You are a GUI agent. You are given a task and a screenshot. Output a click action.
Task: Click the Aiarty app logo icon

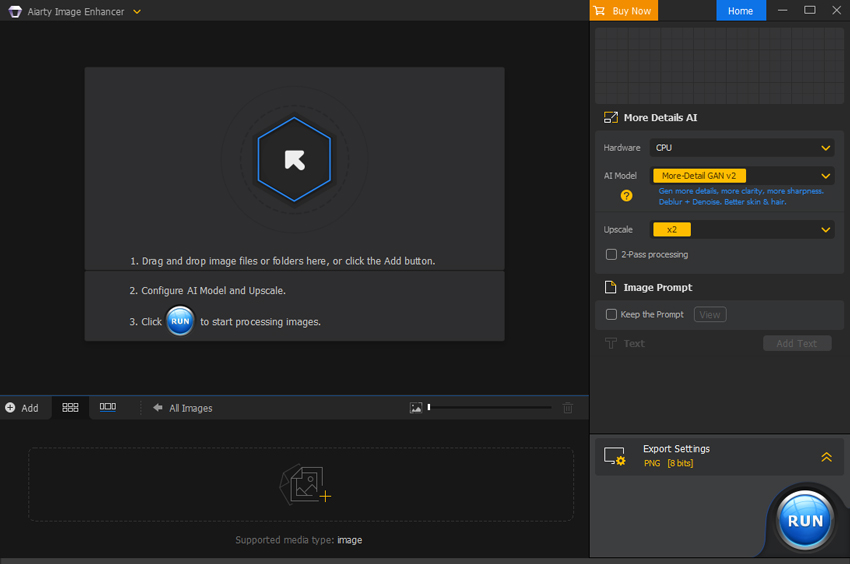point(15,11)
